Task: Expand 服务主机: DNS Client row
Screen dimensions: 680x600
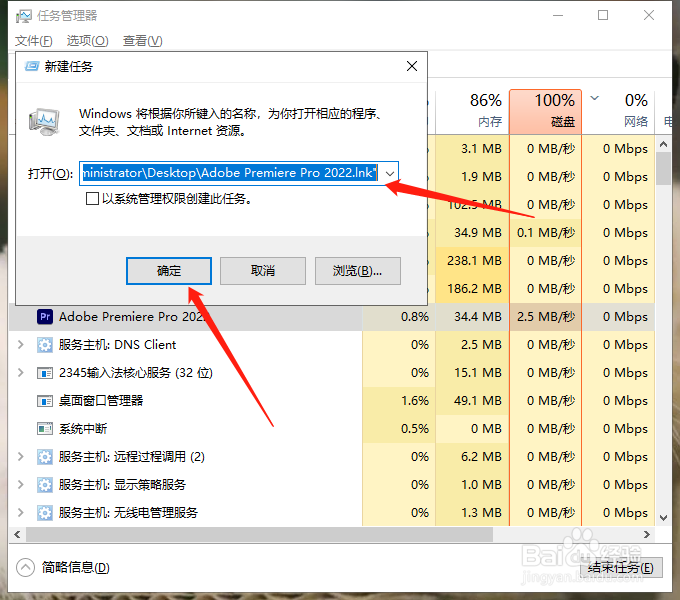Action: click(x=20, y=345)
